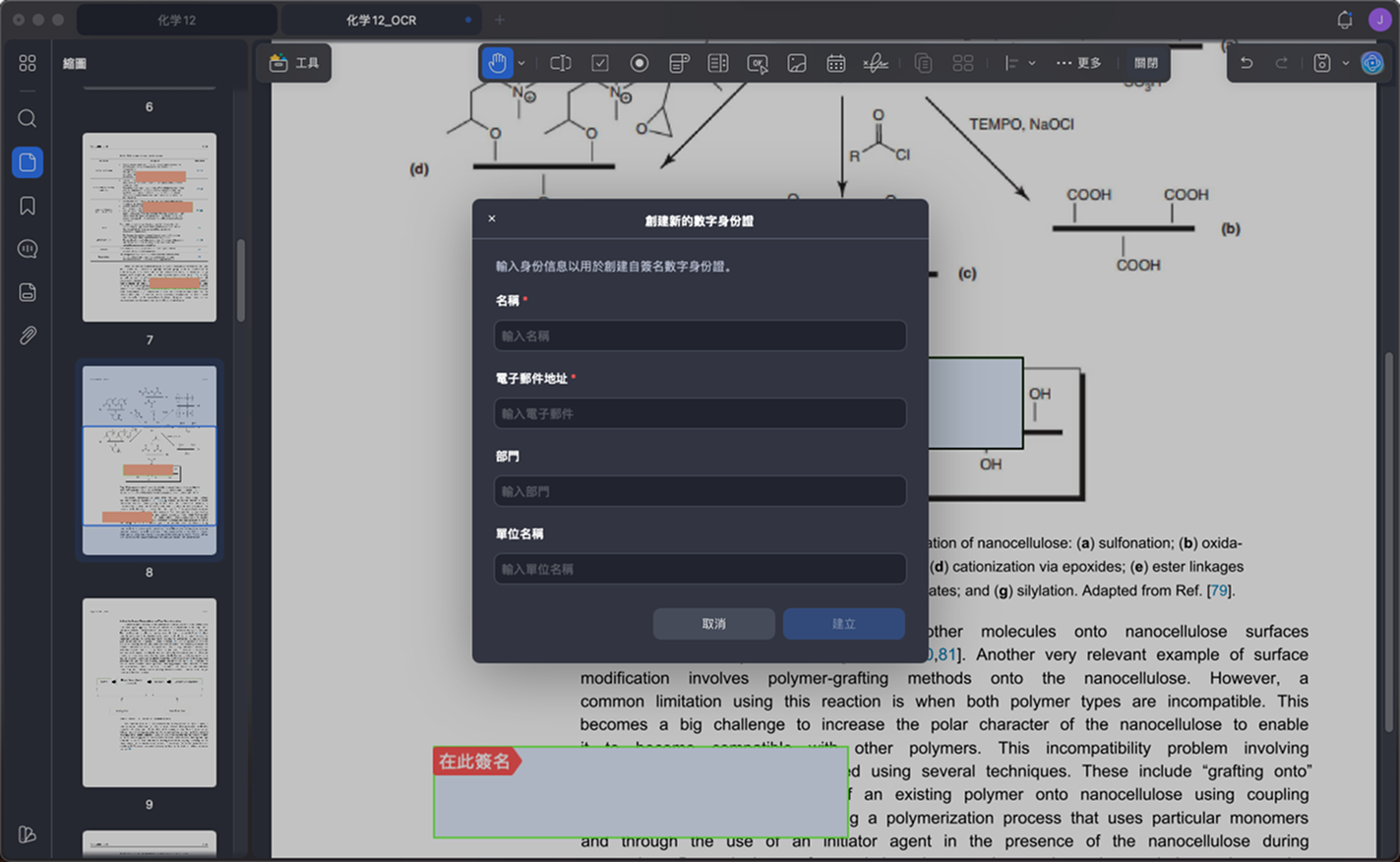Open the bookmarks panel icon

pyautogui.click(x=28, y=206)
